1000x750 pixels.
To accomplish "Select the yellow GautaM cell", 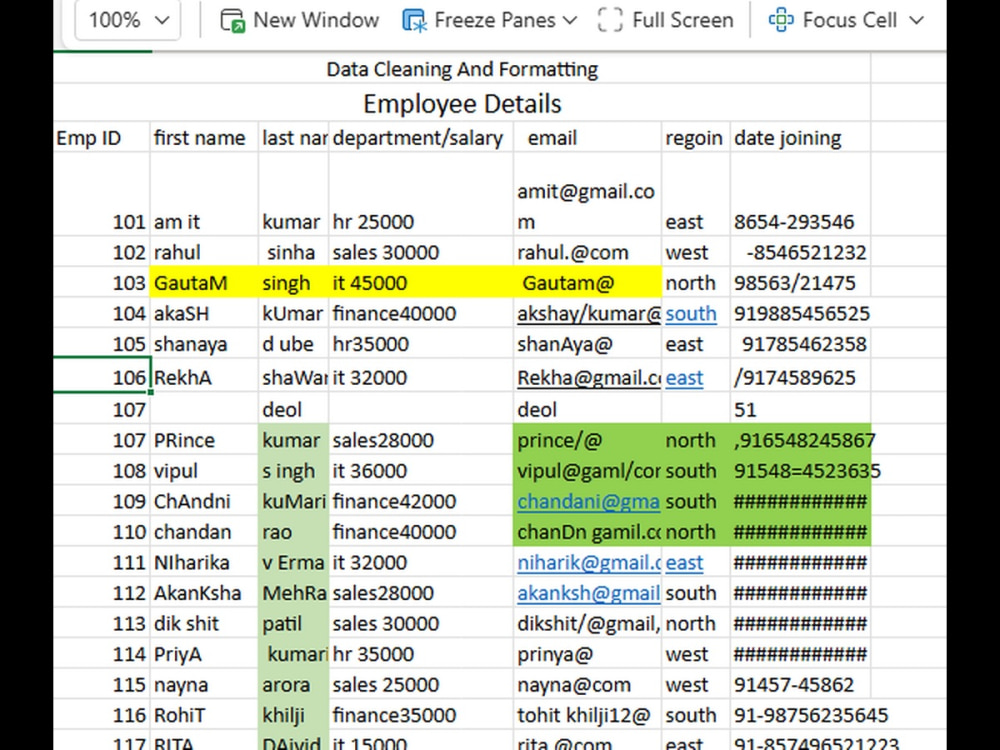I will (x=204, y=283).
